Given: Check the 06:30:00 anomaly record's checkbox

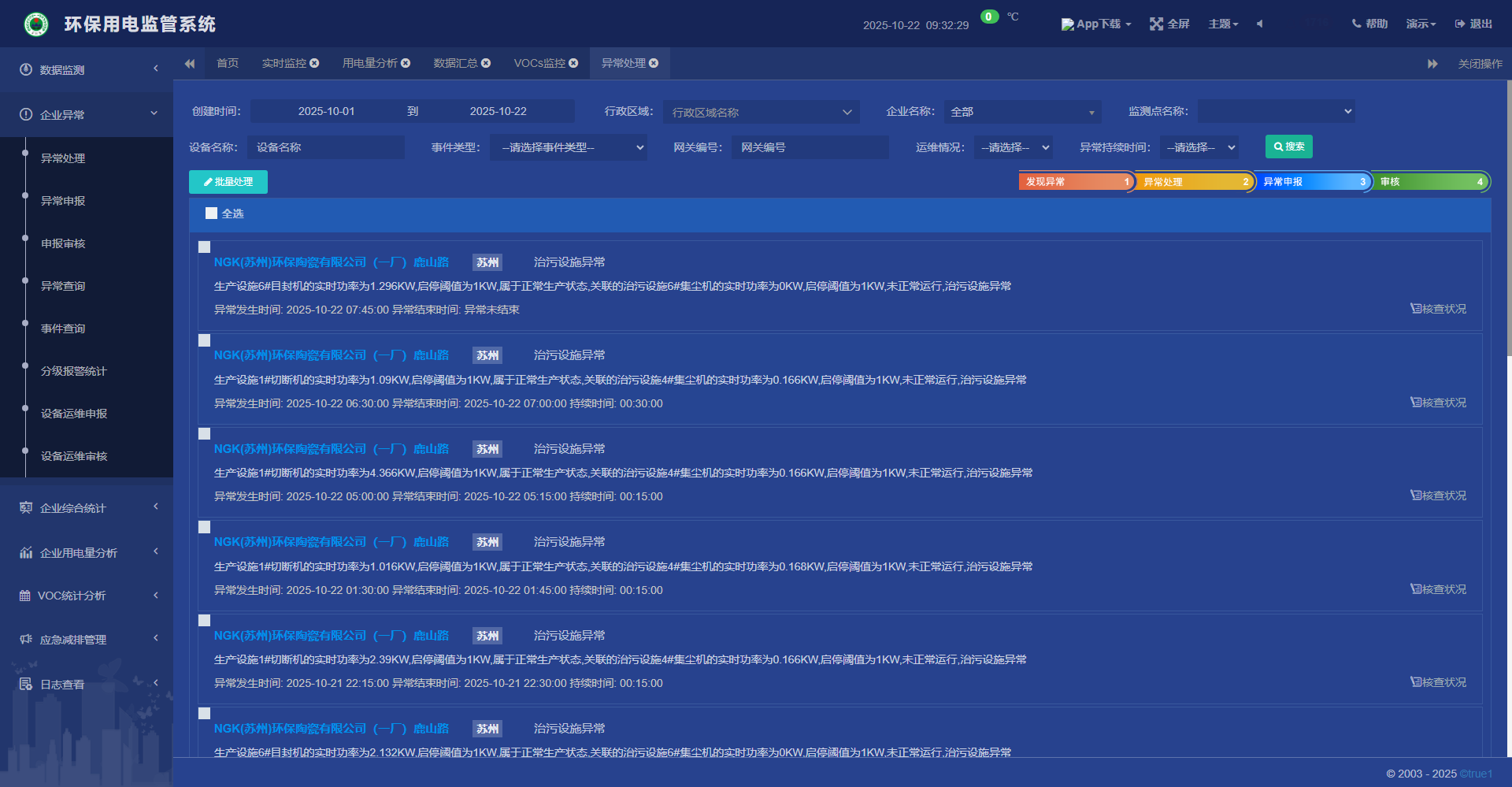Looking at the screenshot, I should 205,340.
